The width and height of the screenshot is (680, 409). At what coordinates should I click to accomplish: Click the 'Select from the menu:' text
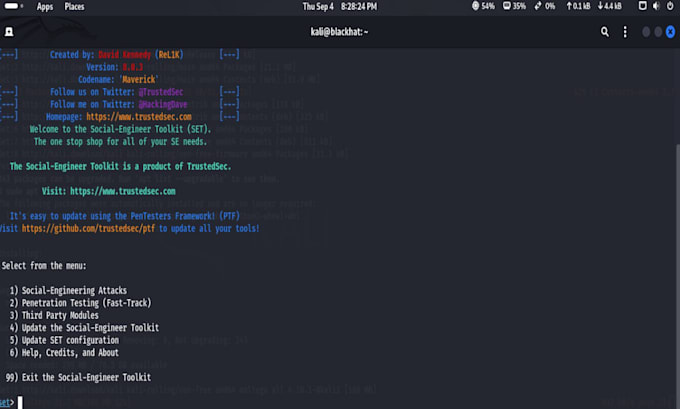[44, 266]
